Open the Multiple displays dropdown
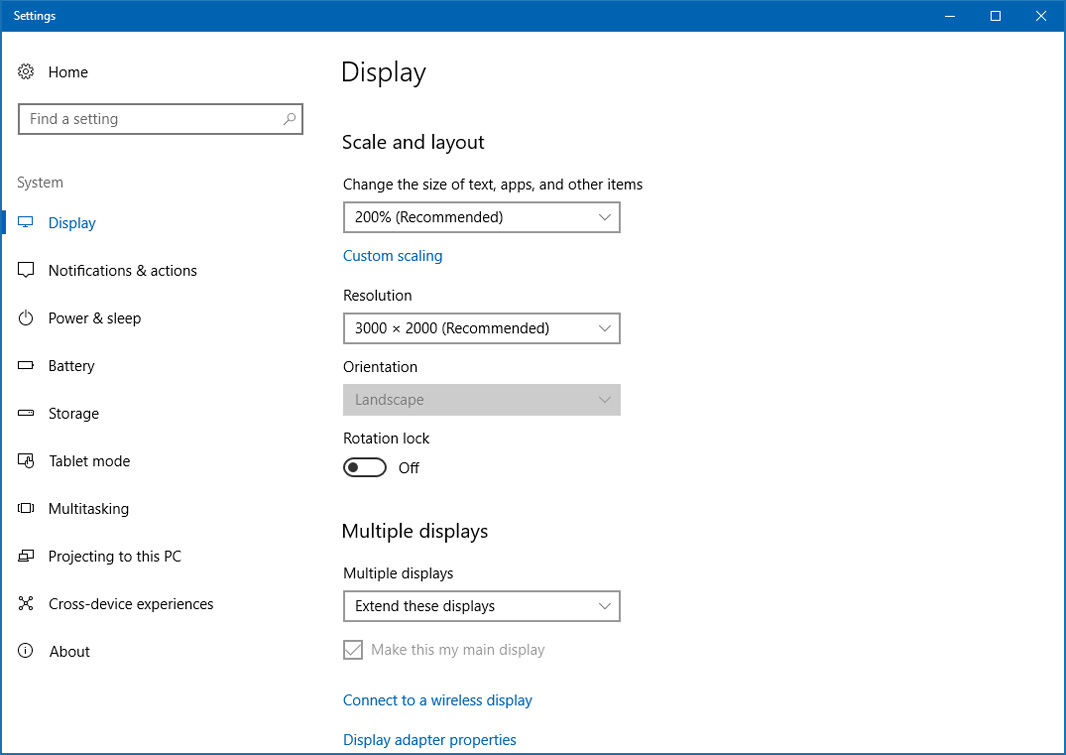 481,606
